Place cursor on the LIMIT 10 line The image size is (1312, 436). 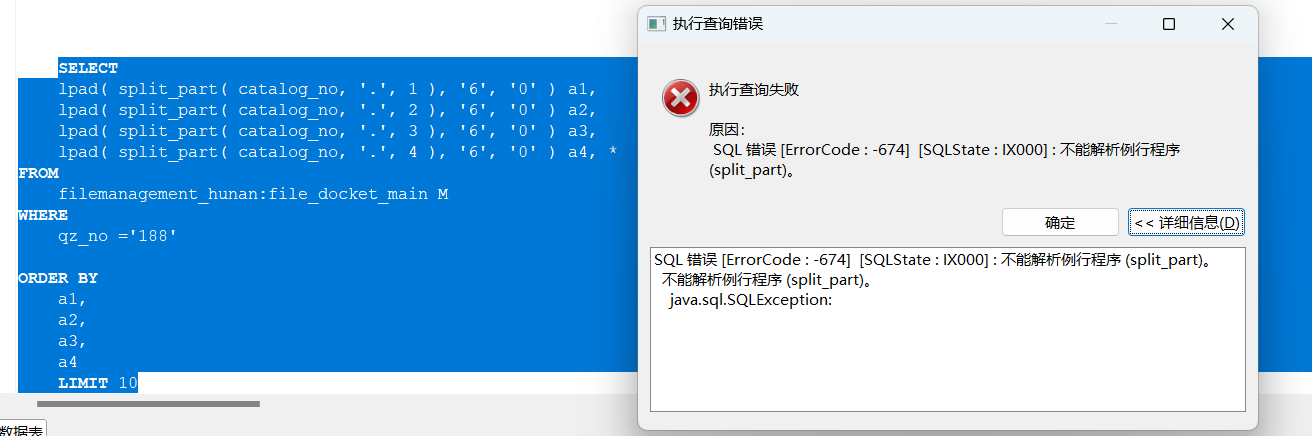pos(98,383)
